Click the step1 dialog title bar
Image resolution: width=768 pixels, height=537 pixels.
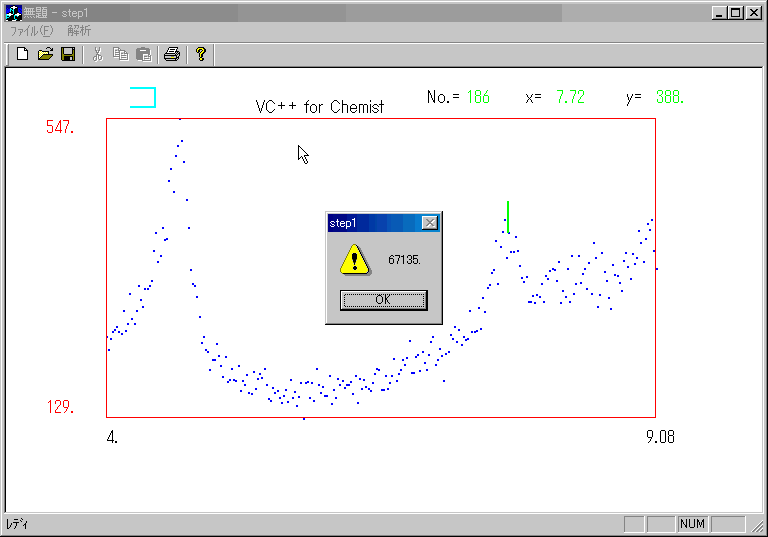coord(384,223)
